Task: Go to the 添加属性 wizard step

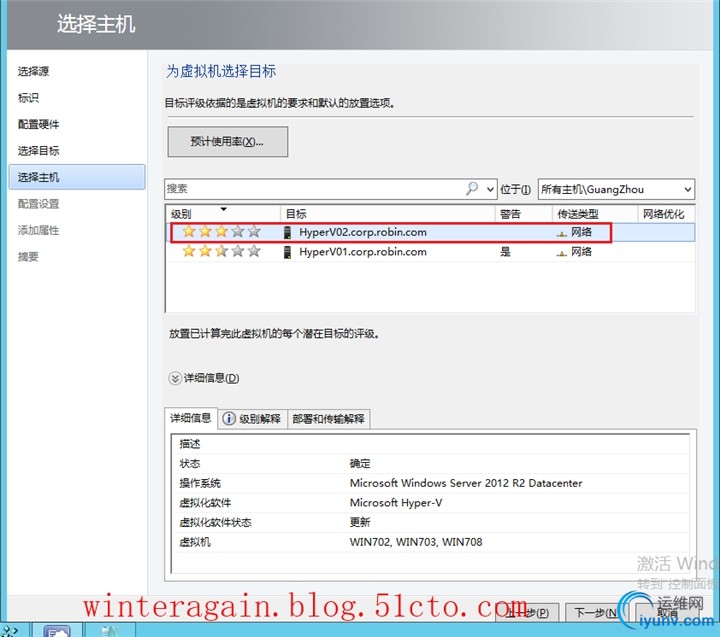Action: [x=39, y=230]
